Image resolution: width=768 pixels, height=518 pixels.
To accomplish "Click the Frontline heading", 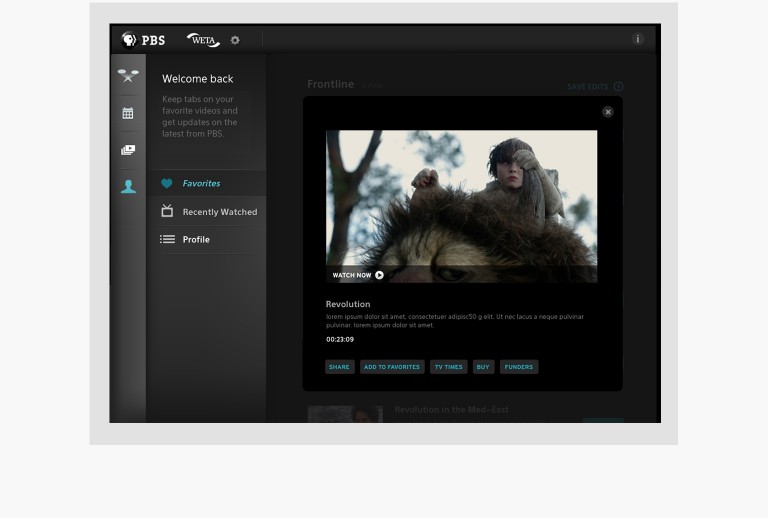I will click(x=331, y=84).
